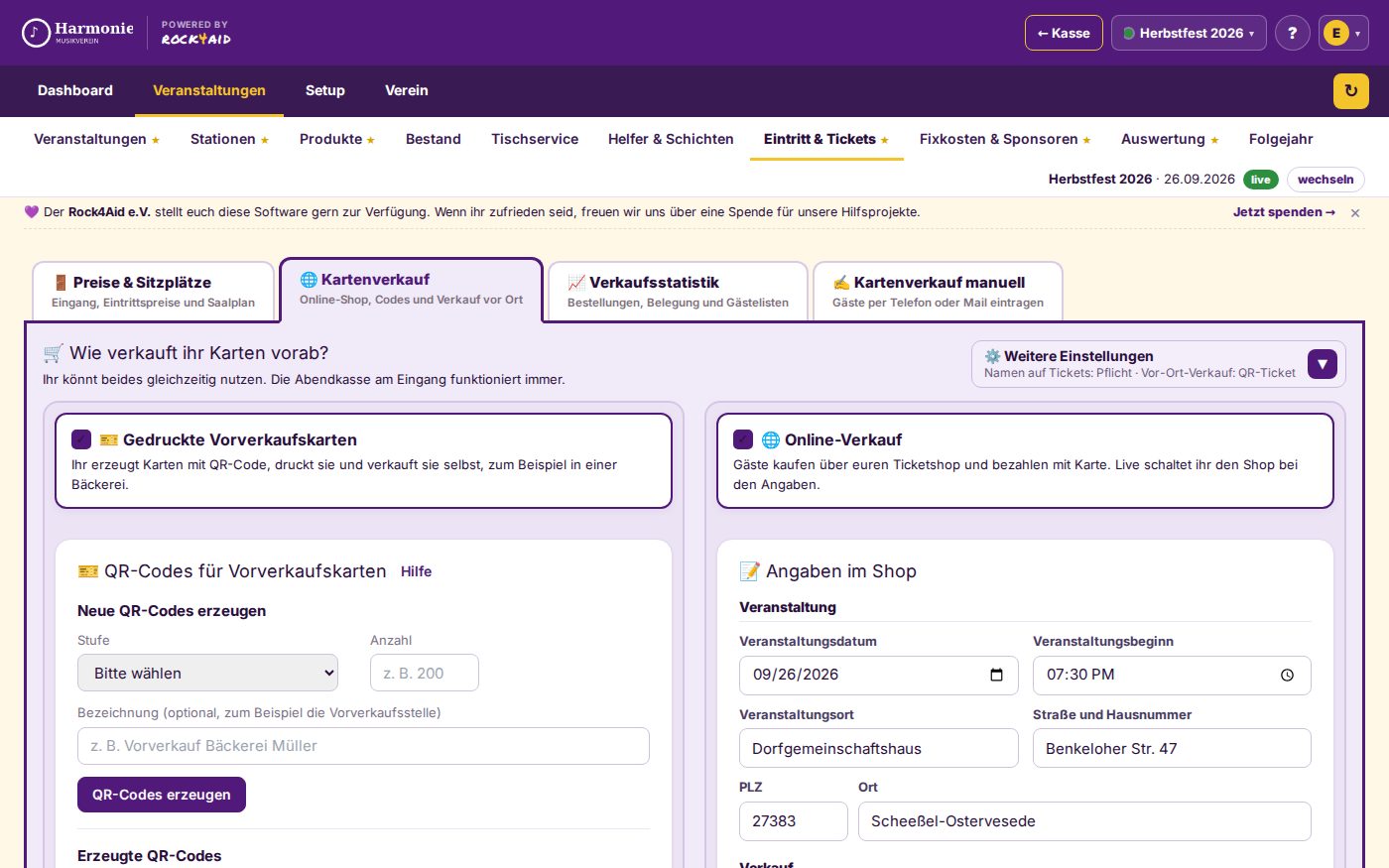Click QR-Codes erzeugen button
This screenshot has width=1389, height=868.
pyautogui.click(x=162, y=795)
